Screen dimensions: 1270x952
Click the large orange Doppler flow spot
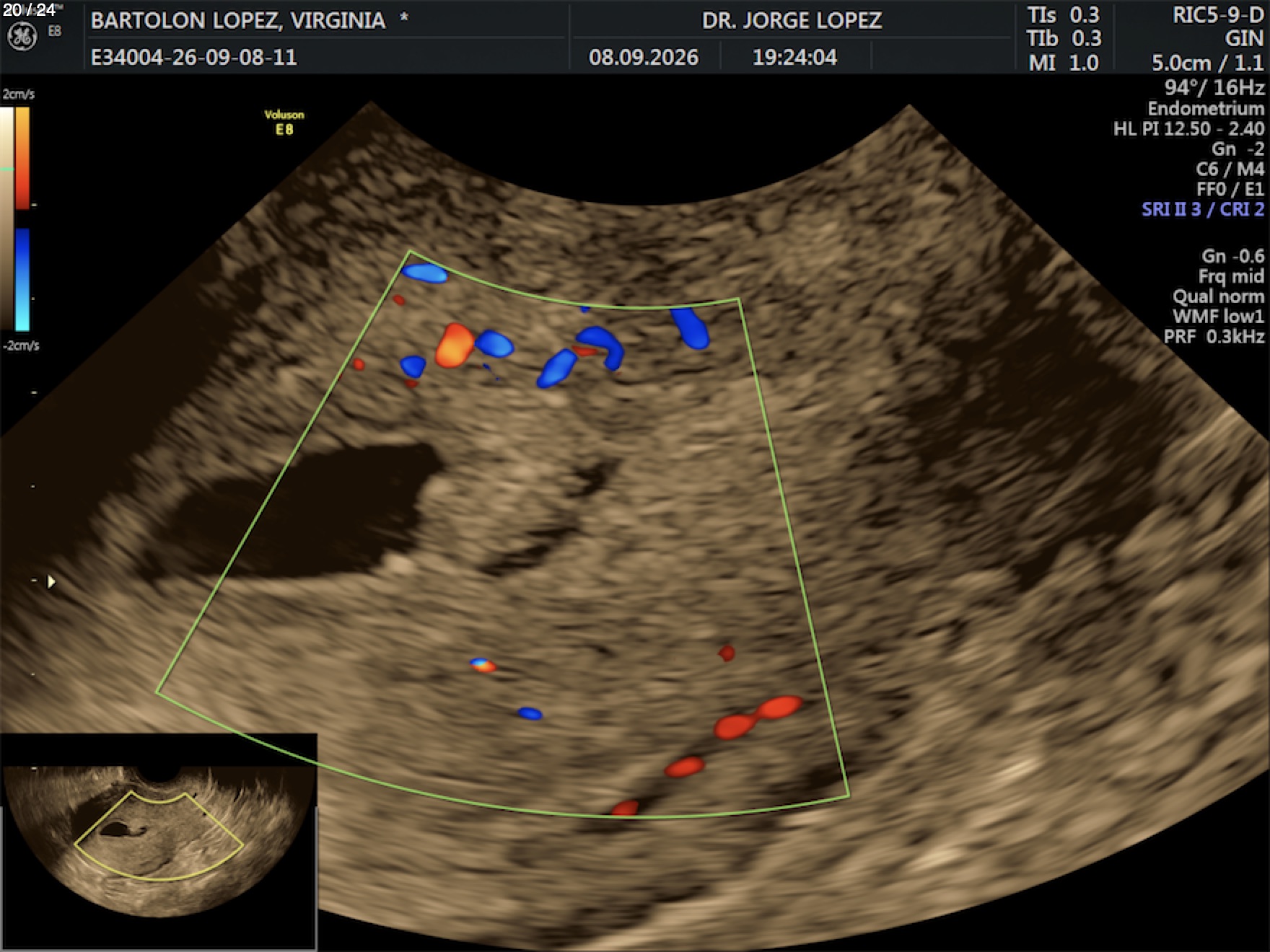[x=455, y=345]
